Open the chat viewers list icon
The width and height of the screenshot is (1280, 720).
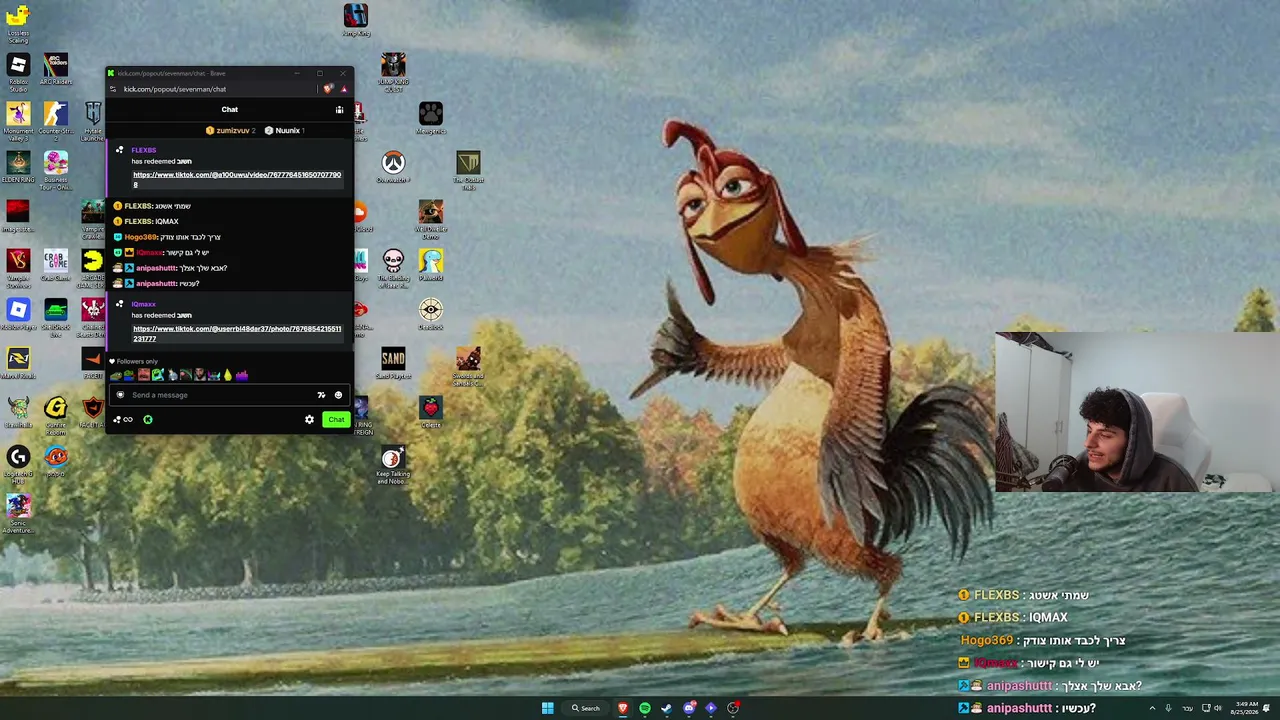[339, 110]
